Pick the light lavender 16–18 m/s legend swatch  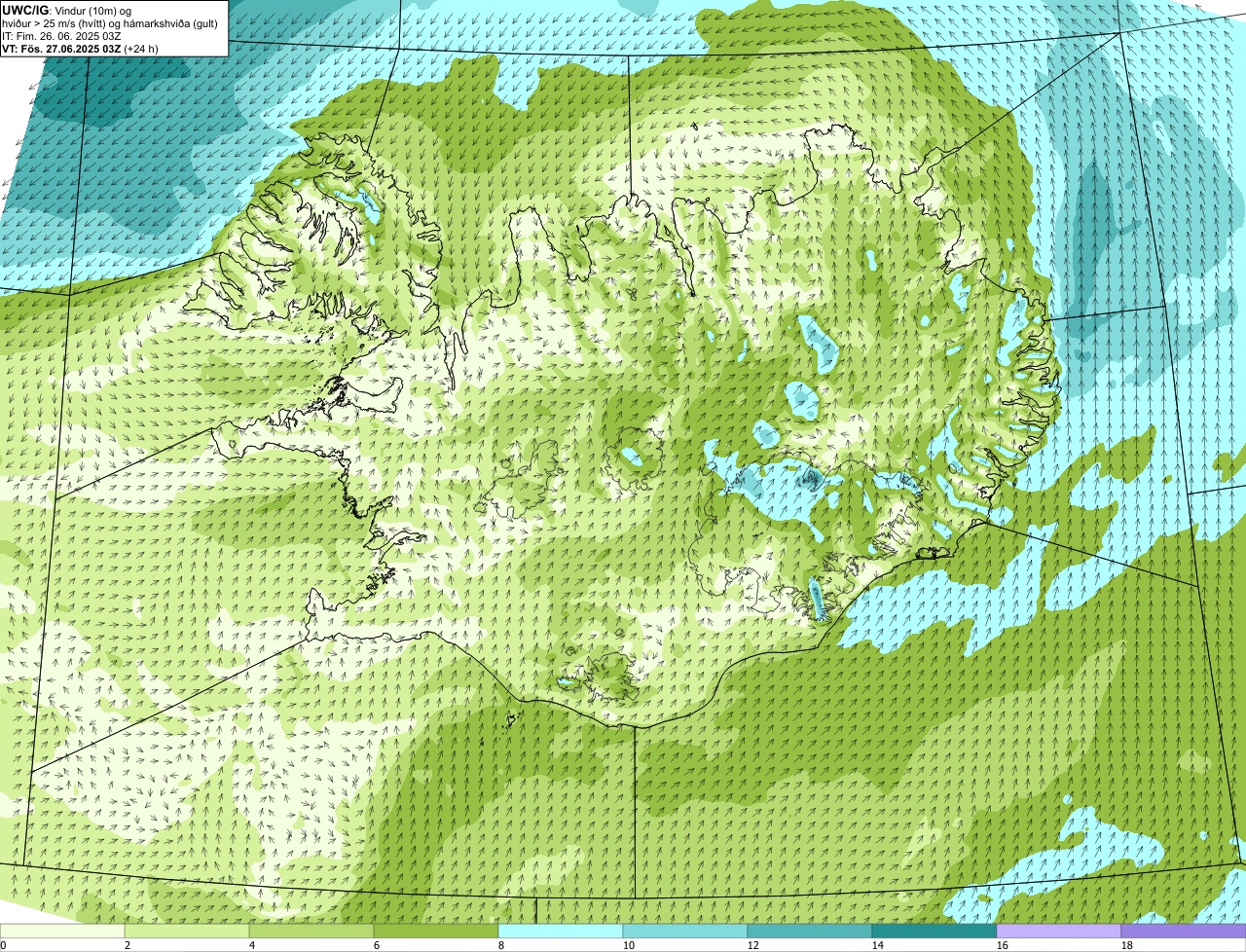[1059, 931]
